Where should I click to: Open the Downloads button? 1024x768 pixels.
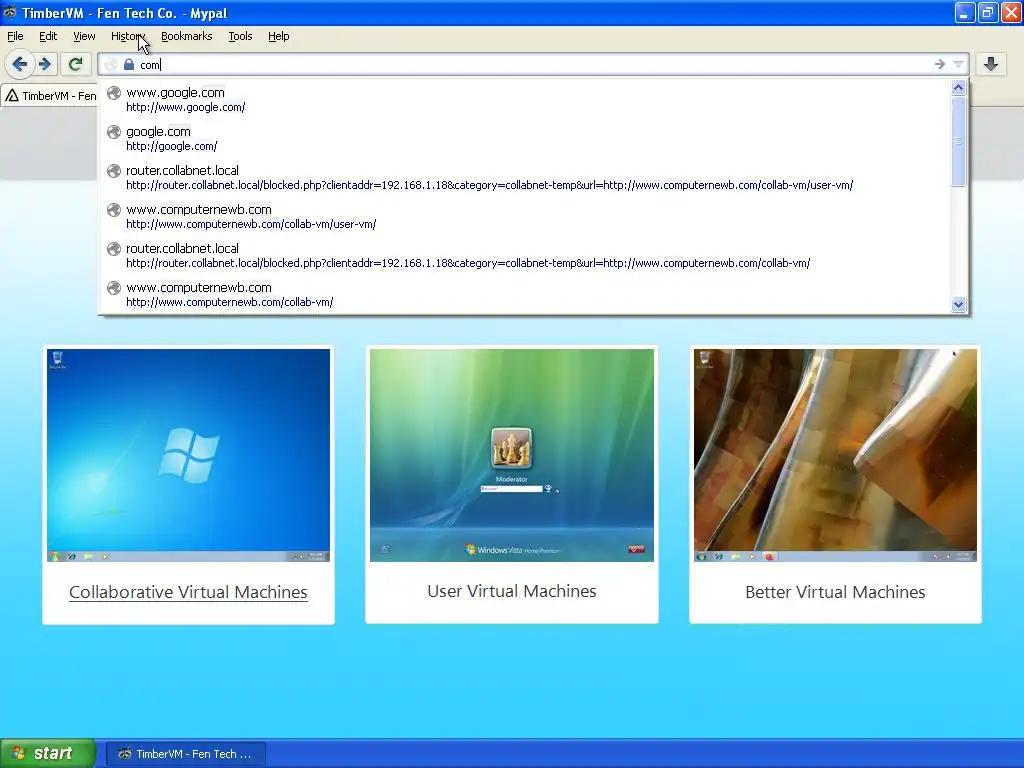click(x=991, y=64)
